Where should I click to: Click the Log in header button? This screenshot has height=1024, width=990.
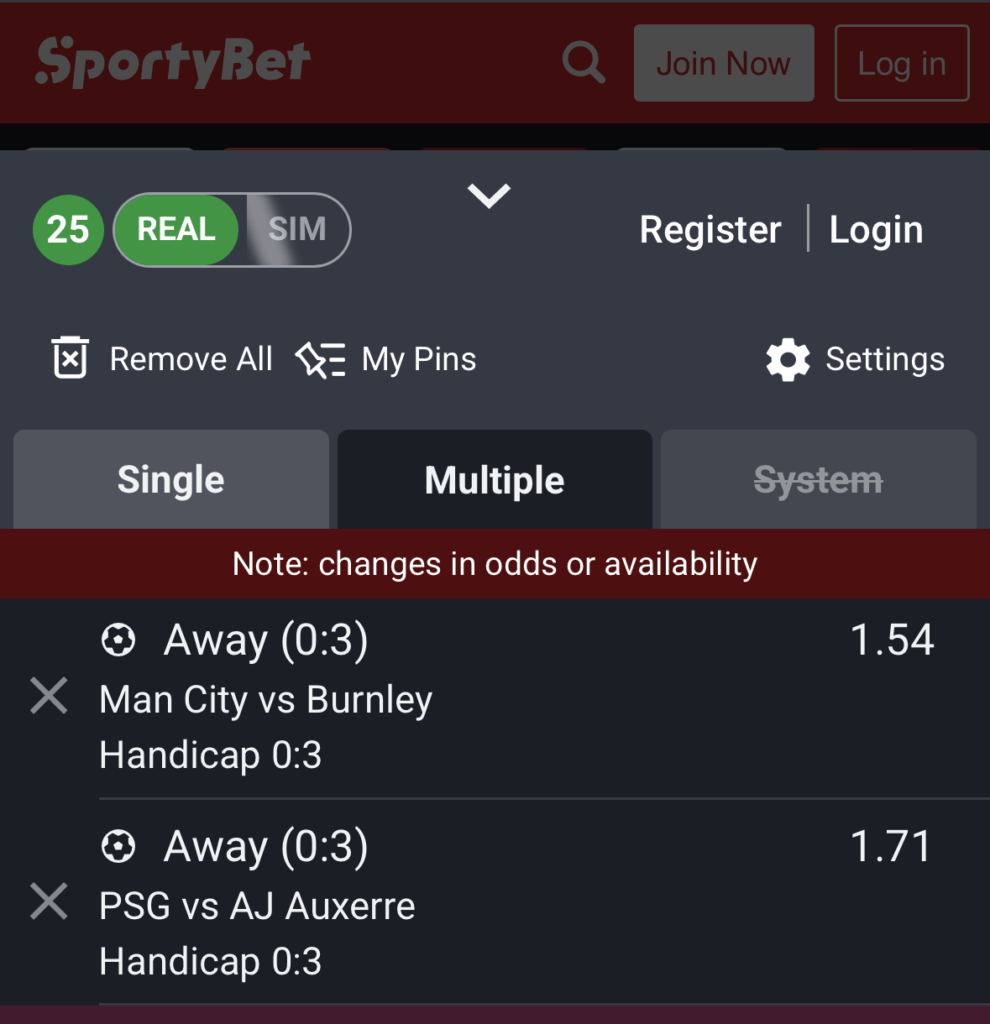(902, 63)
